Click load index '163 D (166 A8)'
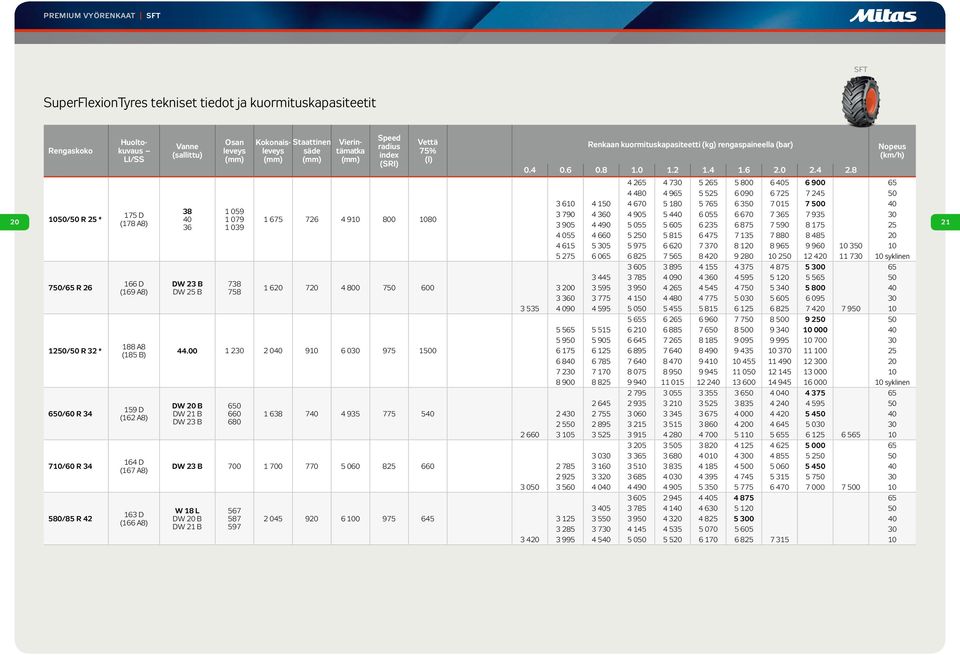Viewport: 960px width, 655px height. coord(133,518)
